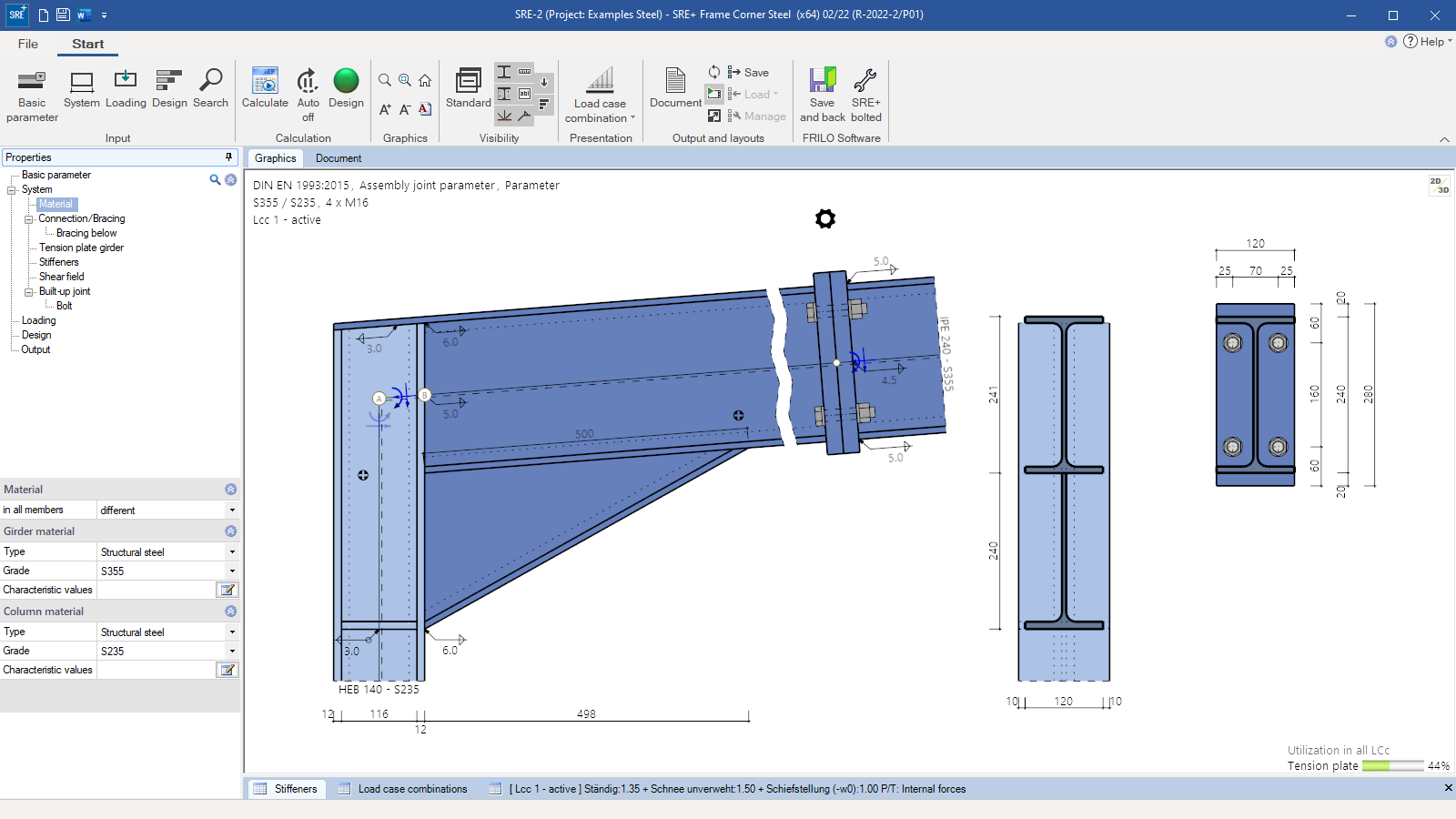Open Load case combinations bottom tab
The width and height of the screenshot is (1456, 819).
[x=402, y=789]
